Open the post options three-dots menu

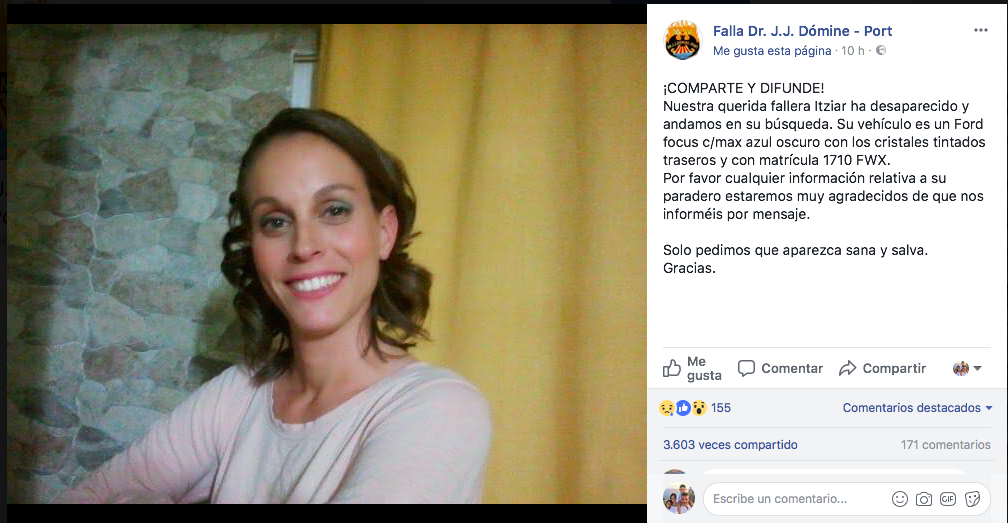[980, 30]
